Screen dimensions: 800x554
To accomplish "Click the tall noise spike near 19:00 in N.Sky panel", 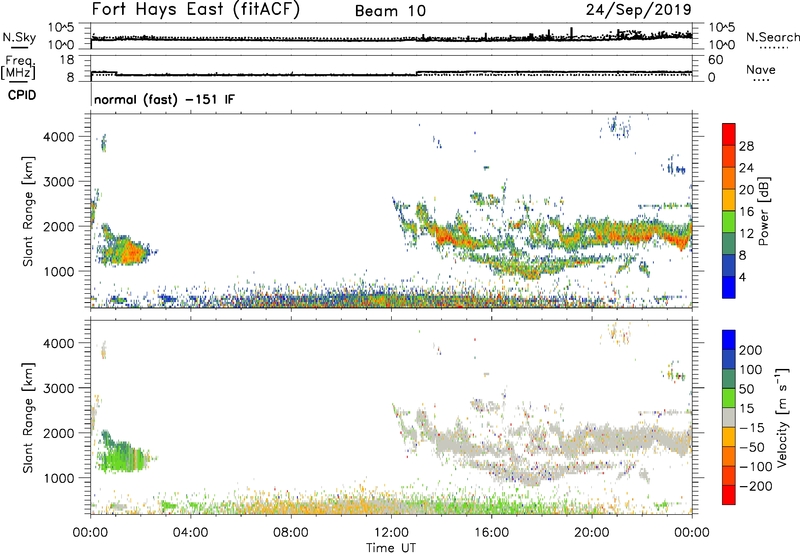I will coord(571,32).
